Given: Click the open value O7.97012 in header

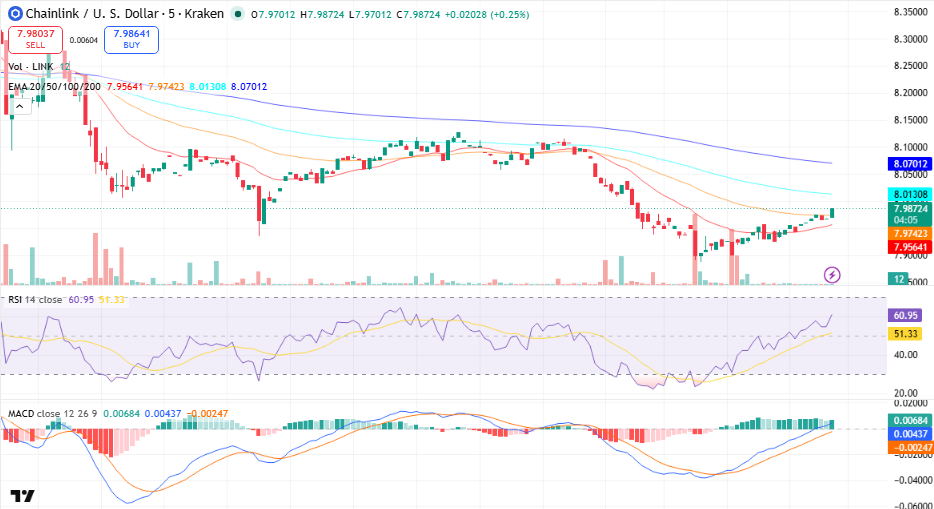Looking at the screenshot, I should point(273,14).
